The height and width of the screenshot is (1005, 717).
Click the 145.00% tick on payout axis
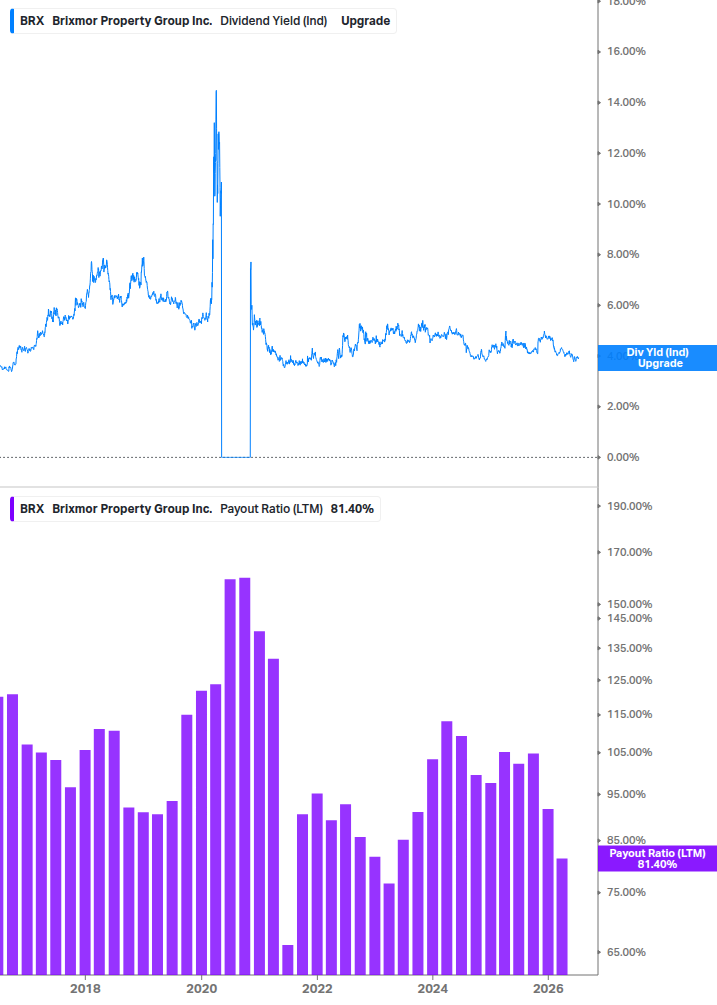point(629,619)
